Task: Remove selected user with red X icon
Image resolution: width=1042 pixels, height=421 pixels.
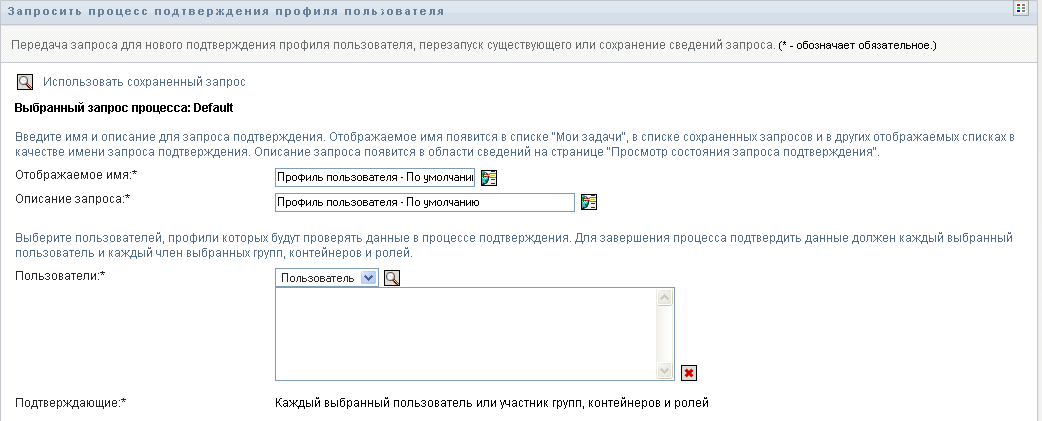Action: [688, 373]
